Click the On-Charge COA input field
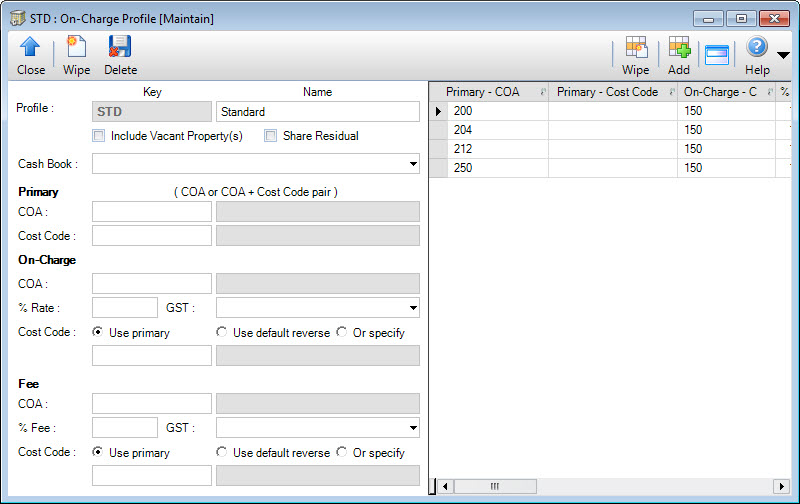The image size is (800, 504). pos(152,284)
